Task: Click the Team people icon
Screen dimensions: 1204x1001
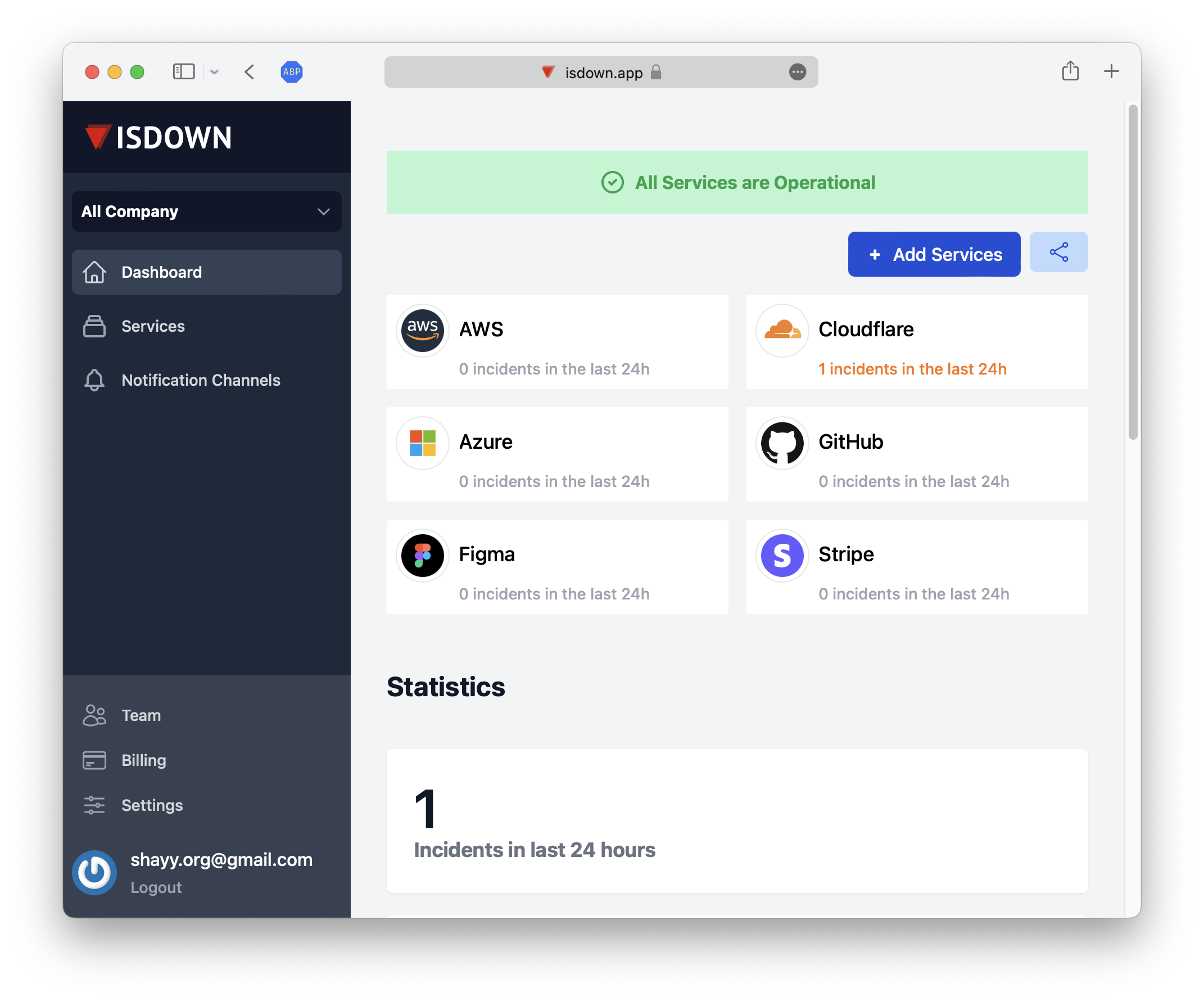Action: tap(94, 715)
